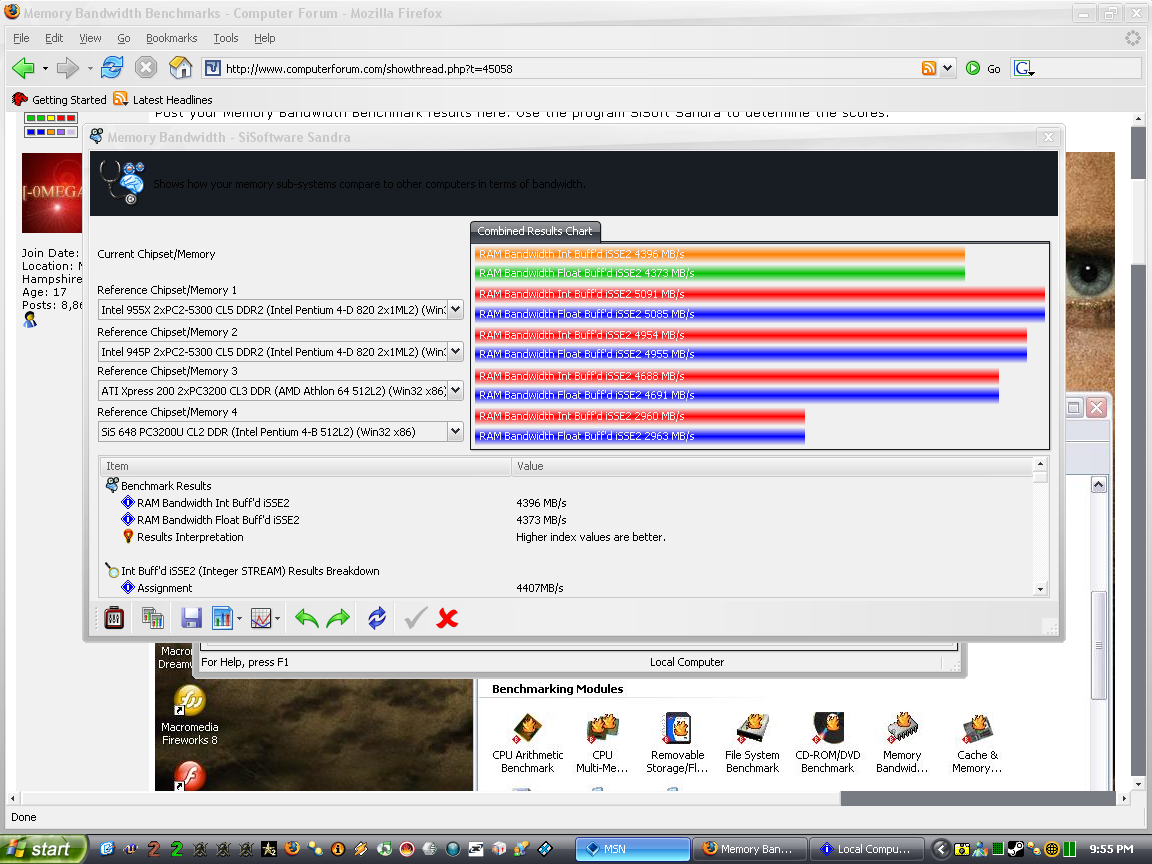The width and height of the screenshot is (1152, 864).
Task: Click the green back arrow in Sandra toolbar
Action: [307, 618]
